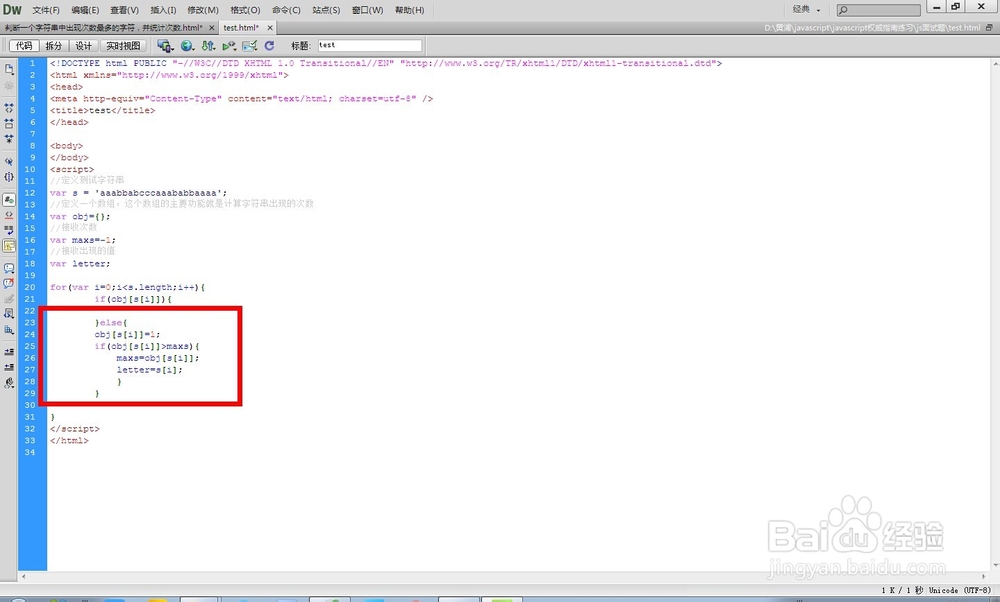Viewport: 1000px width, 602px height.
Task: Open the file management arrows dropdown
Action: tap(209, 46)
